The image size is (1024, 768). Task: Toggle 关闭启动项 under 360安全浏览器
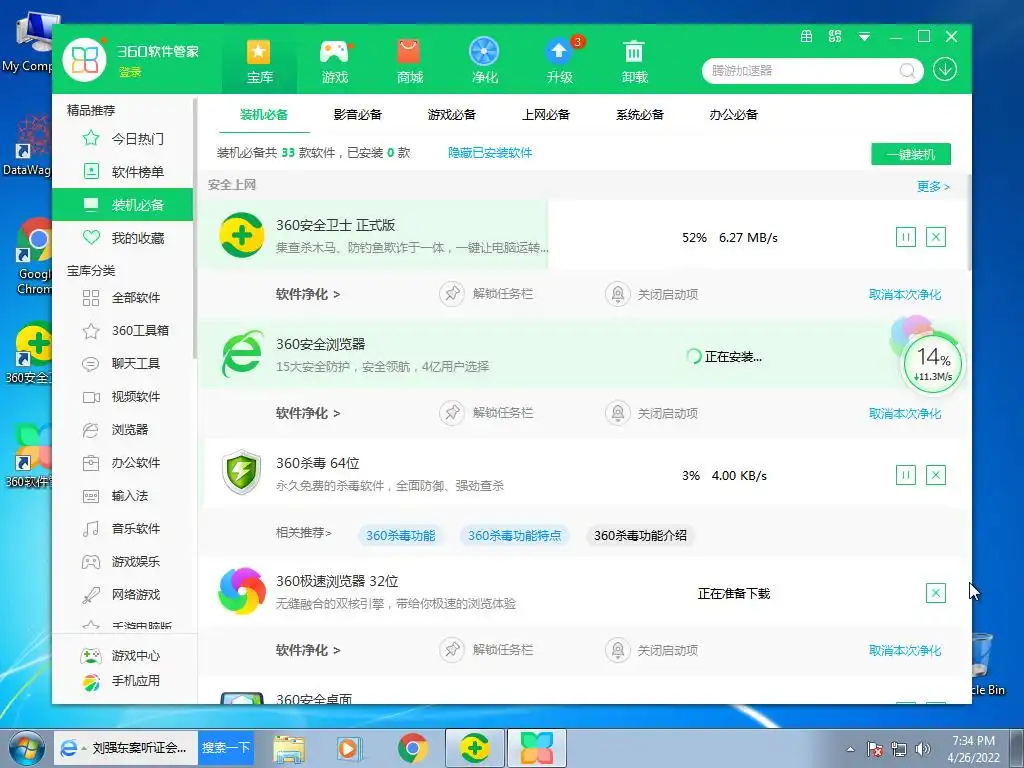652,413
